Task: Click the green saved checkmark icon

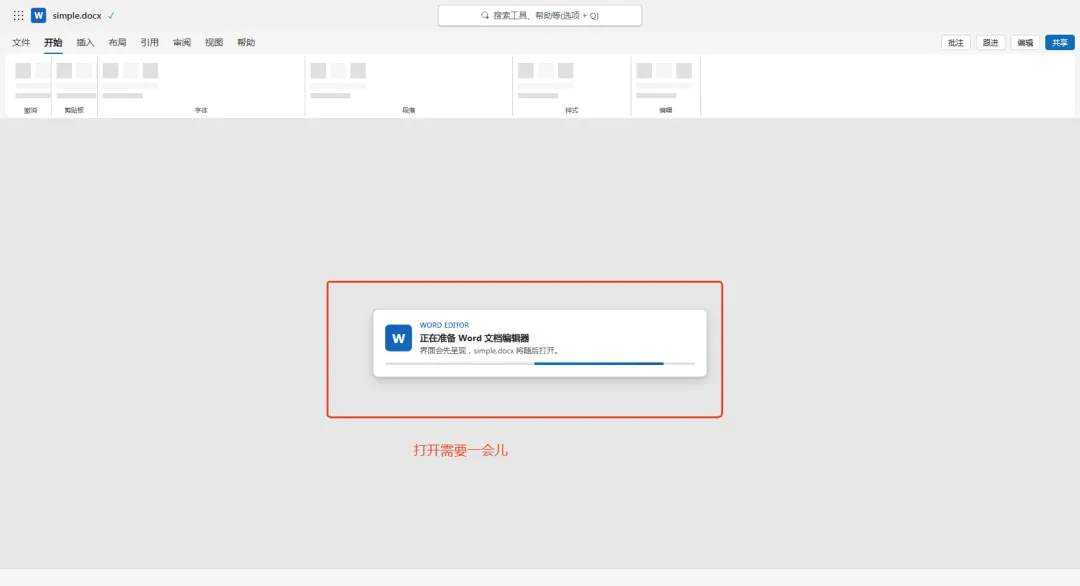Action: tap(111, 15)
